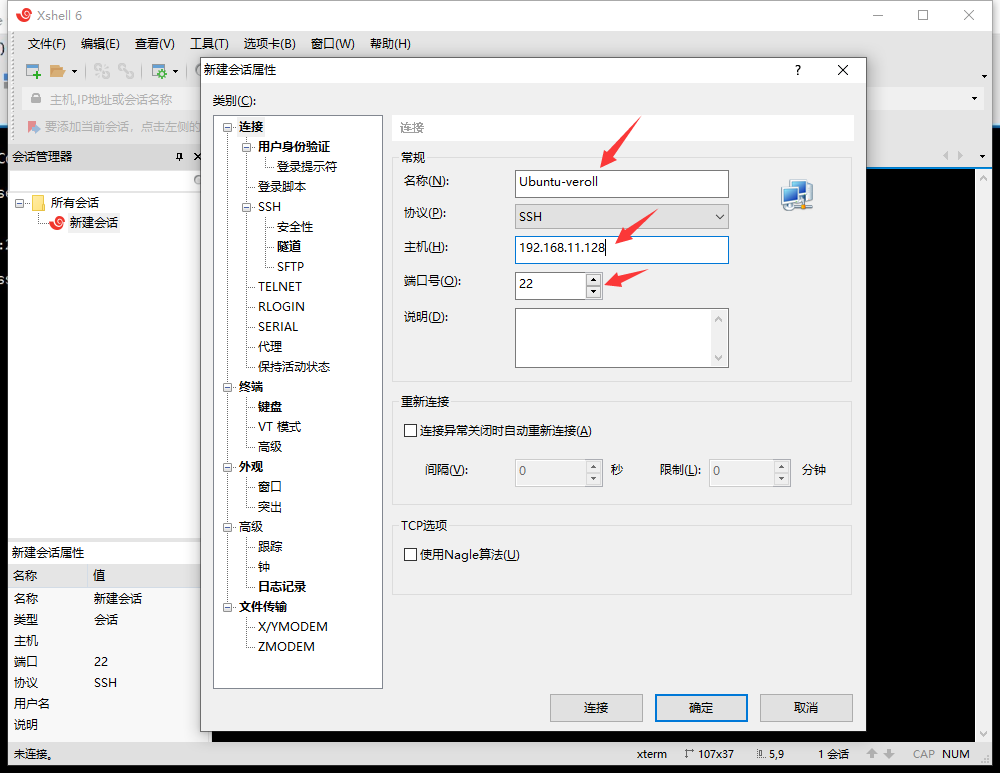
Task: Click the add current session bookmark icon
Action: (x=33, y=127)
